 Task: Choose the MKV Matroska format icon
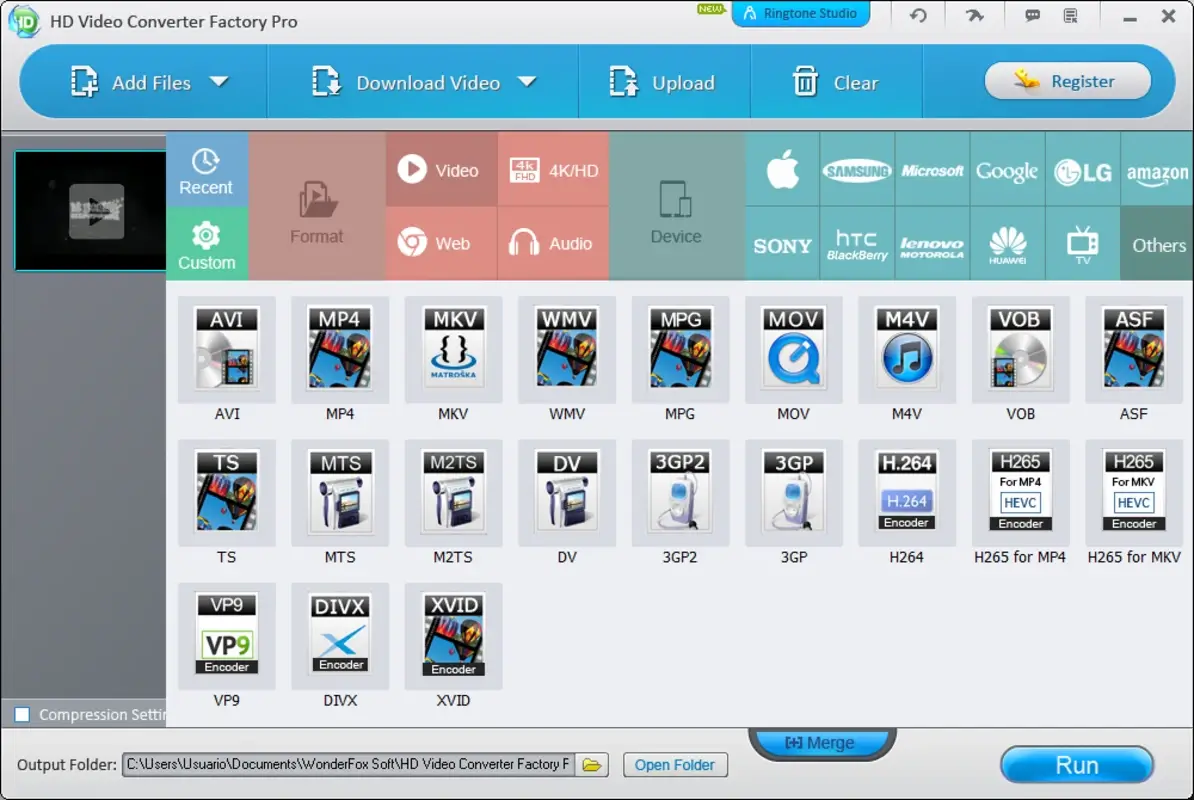coord(453,350)
